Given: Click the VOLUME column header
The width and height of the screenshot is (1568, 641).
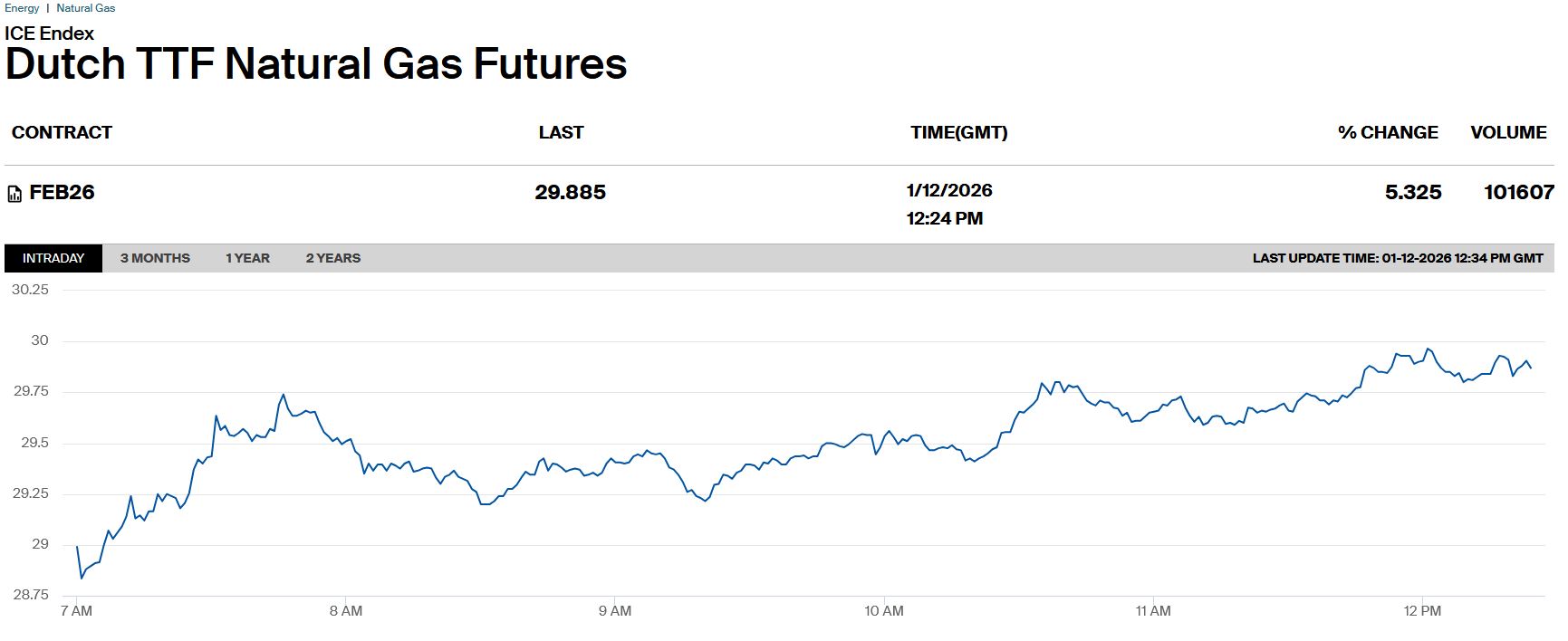Looking at the screenshot, I should [1508, 132].
